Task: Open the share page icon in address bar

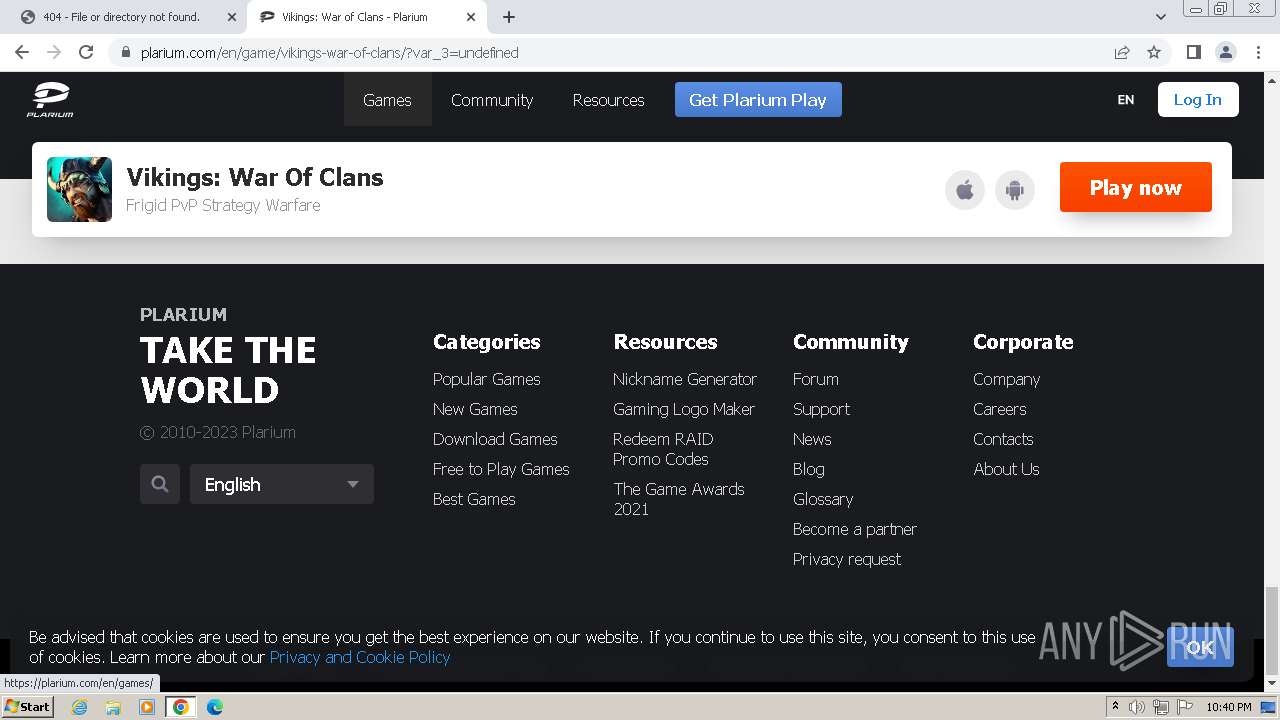Action: 1122,52
